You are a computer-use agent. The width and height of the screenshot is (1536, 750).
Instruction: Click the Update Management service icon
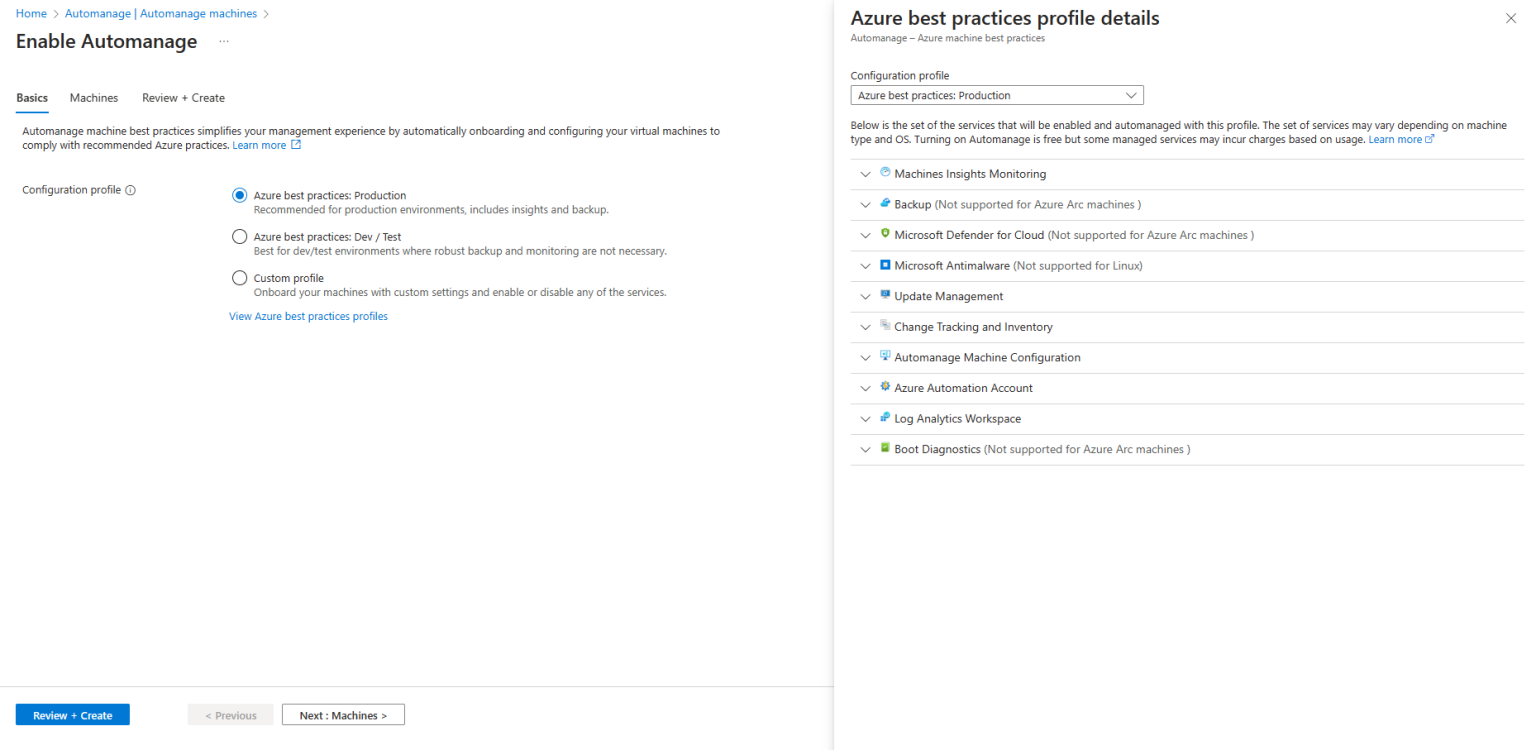pos(885,295)
